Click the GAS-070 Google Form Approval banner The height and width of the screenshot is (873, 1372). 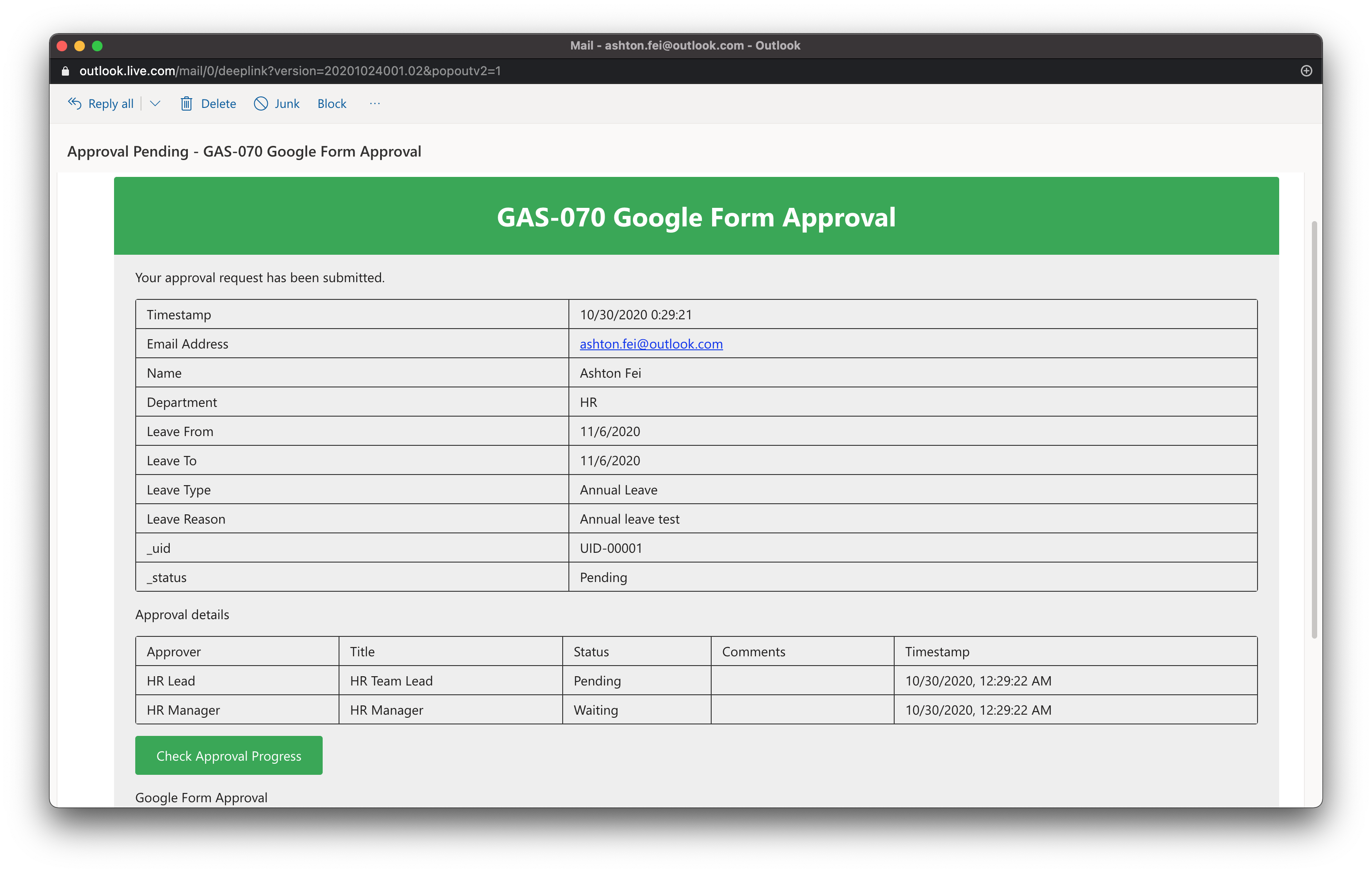pos(696,216)
